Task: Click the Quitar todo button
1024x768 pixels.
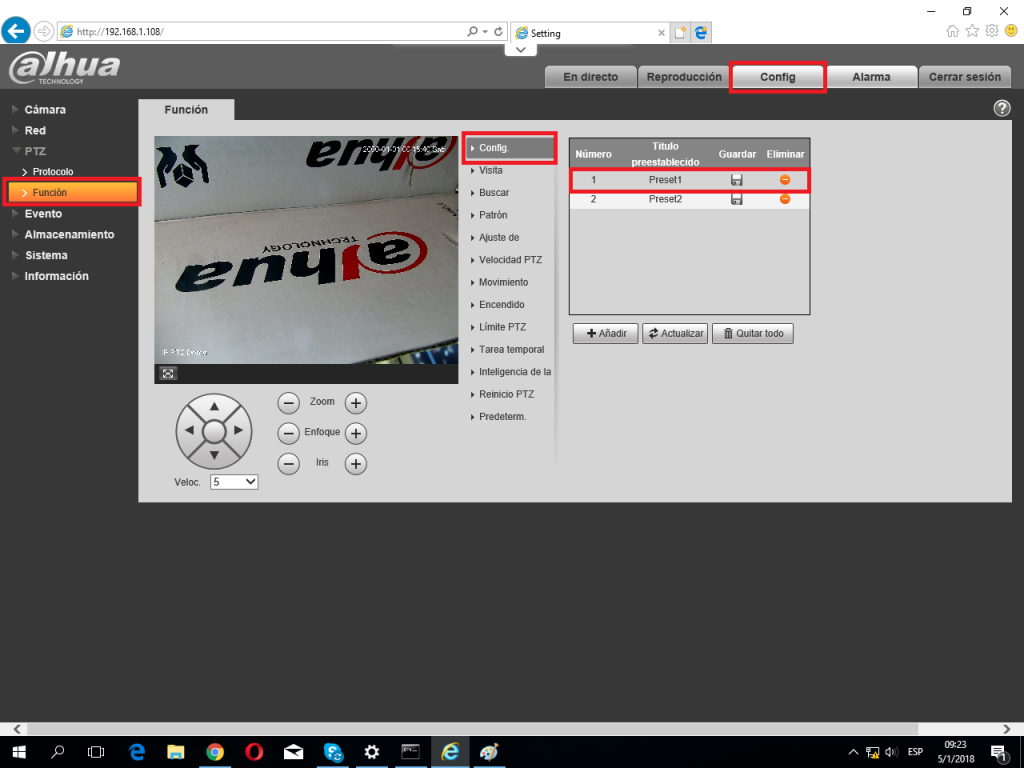Action: pos(753,333)
